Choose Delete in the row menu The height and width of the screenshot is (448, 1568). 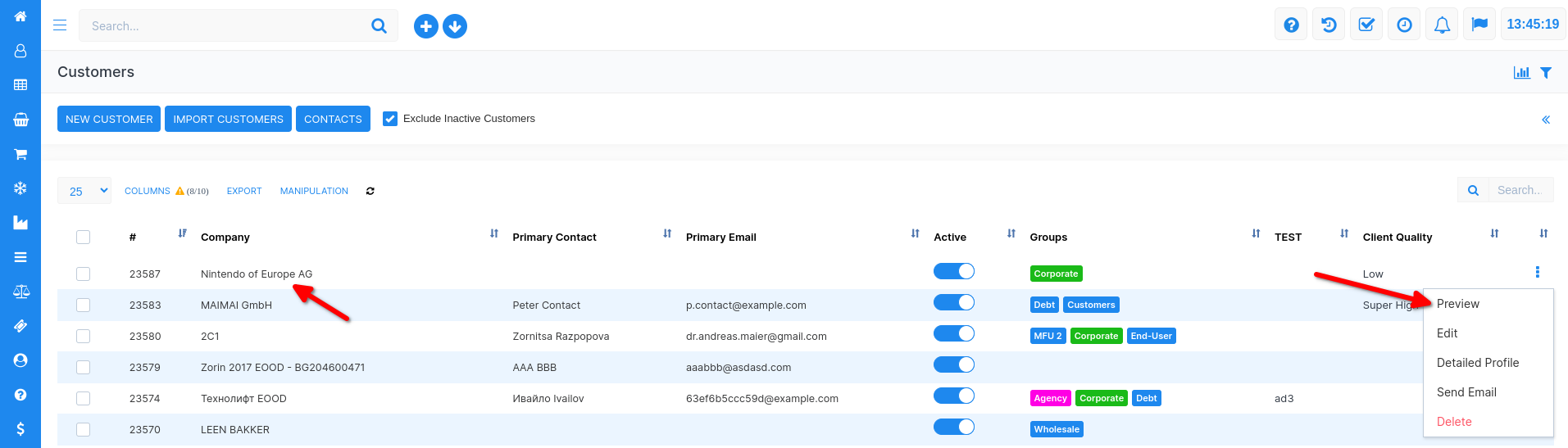pyautogui.click(x=1454, y=422)
